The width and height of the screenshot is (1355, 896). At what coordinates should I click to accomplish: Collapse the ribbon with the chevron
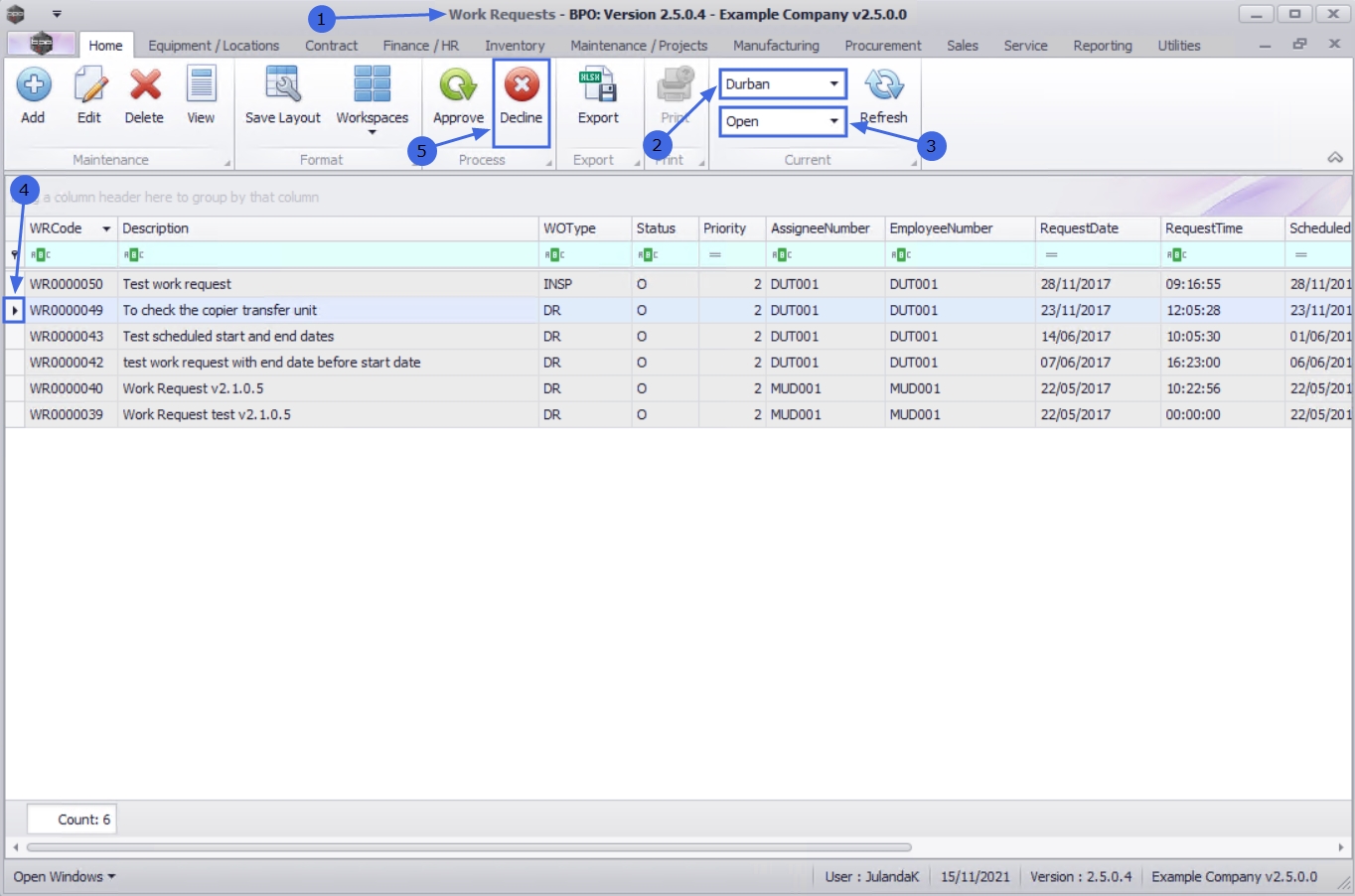click(x=1335, y=158)
